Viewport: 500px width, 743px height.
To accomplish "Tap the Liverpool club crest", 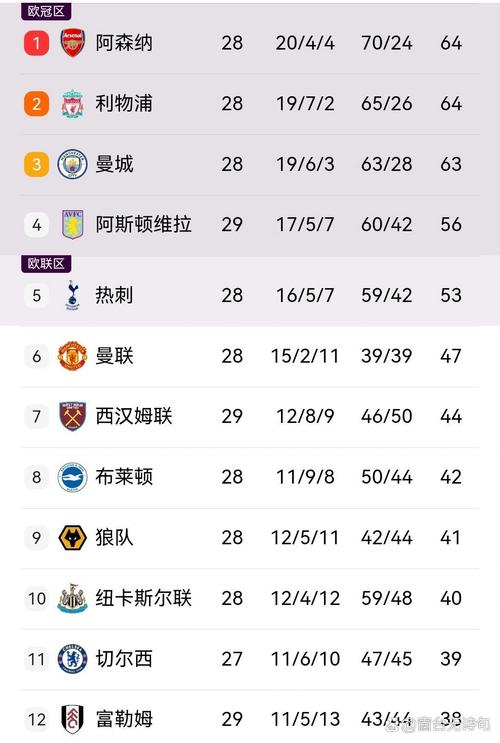I will 73,103.
